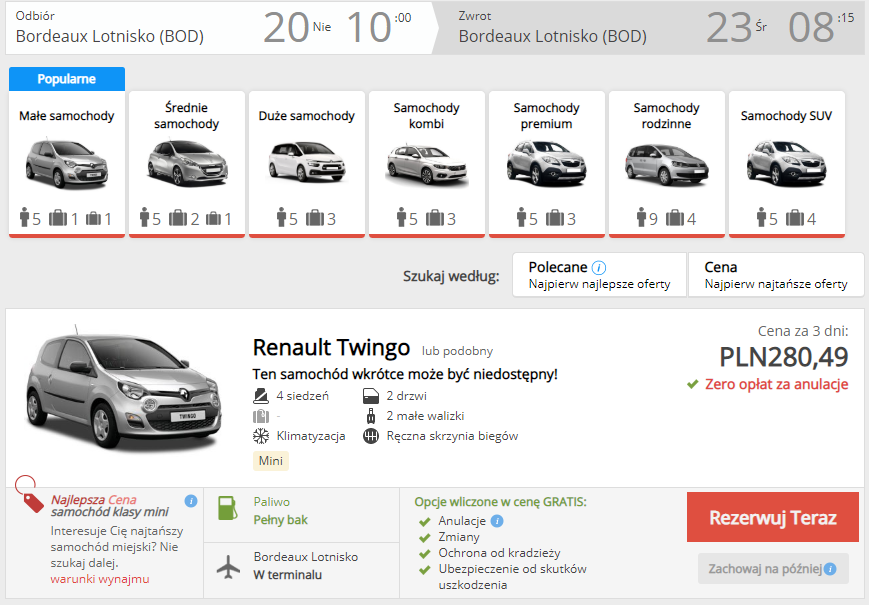The image size is (869, 605).
Task: Click info icon on Zachowaj na później
Action: click(830, 570)
